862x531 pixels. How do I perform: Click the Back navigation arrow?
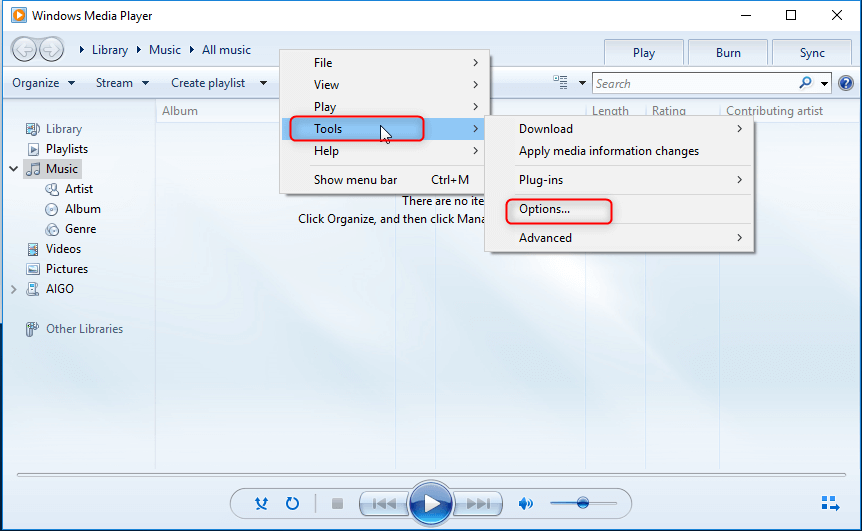tap(24, 50)
